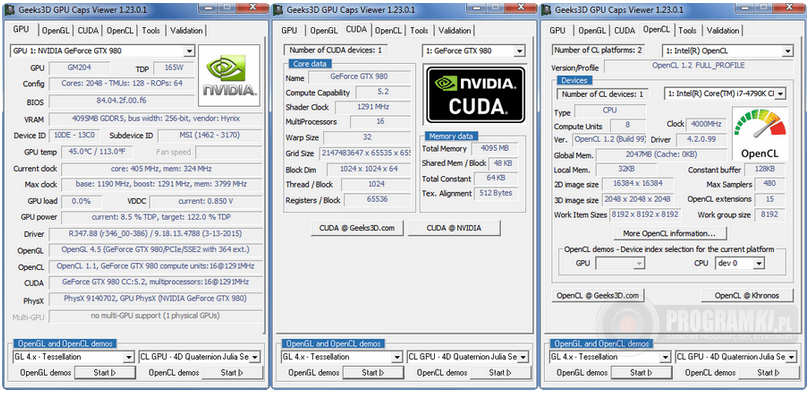The height and width of the screenshot is (394, 810).
Task: Switch to the CUDA tab in the left window
Action: pyautogui.click(x=88, y=30)
